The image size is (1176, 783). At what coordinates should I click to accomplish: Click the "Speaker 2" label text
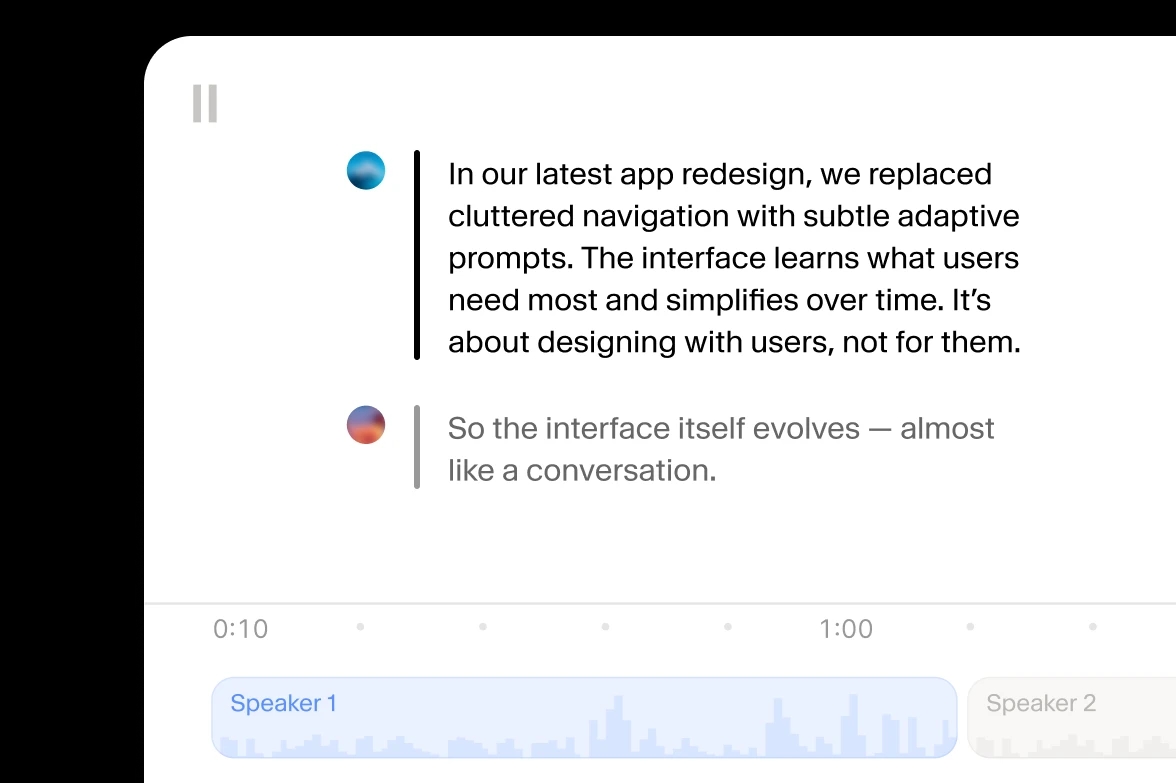1041,703
